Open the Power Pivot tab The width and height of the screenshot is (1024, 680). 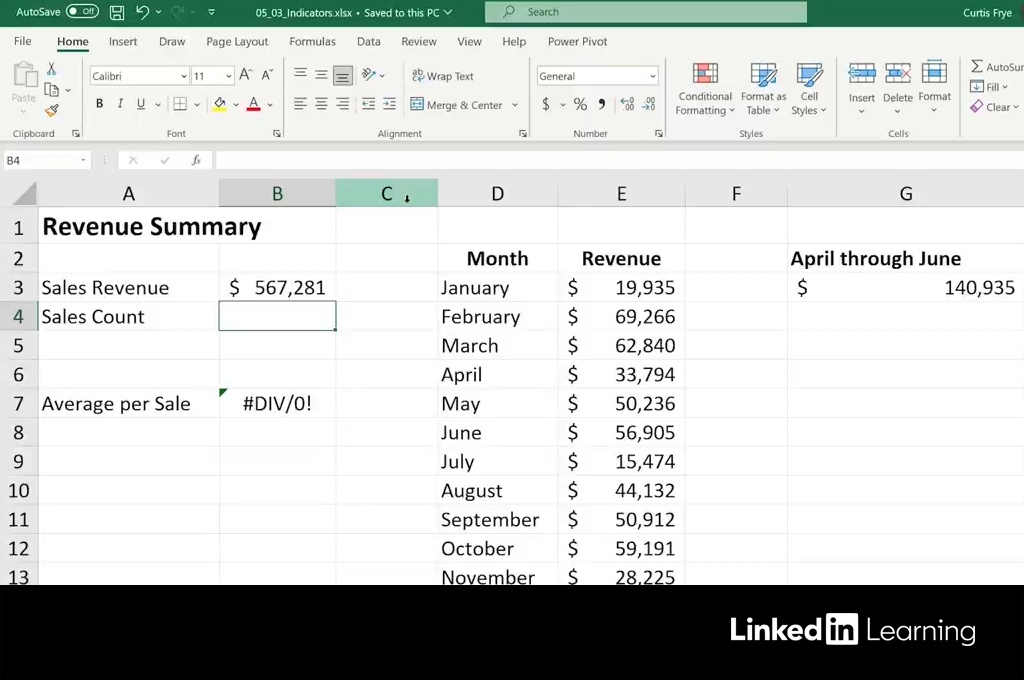[x=577, y=42]
